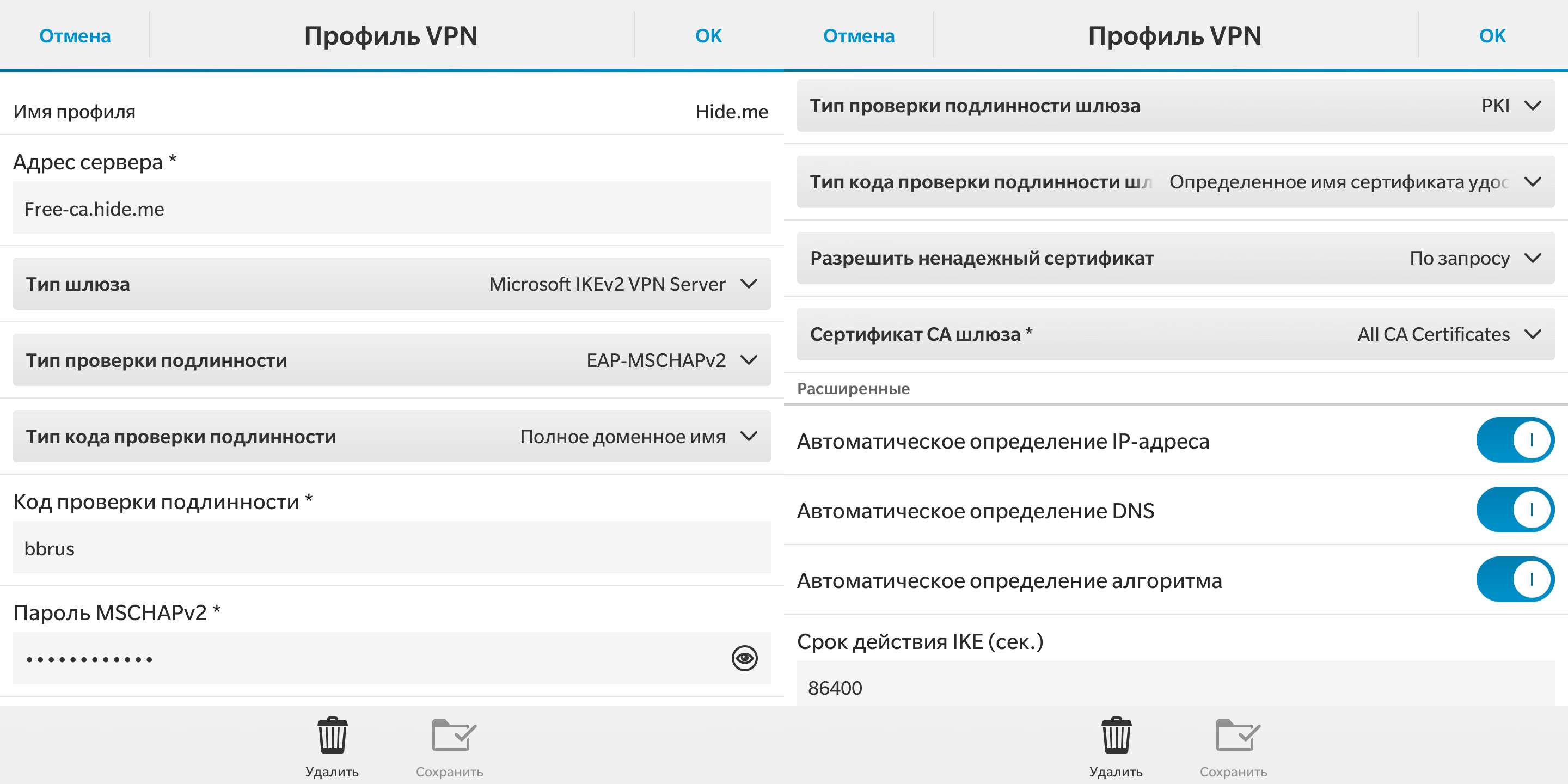Click the Пароль MSCHAPv2 password field
The image size is (1568, 784).
coord(365,658)
